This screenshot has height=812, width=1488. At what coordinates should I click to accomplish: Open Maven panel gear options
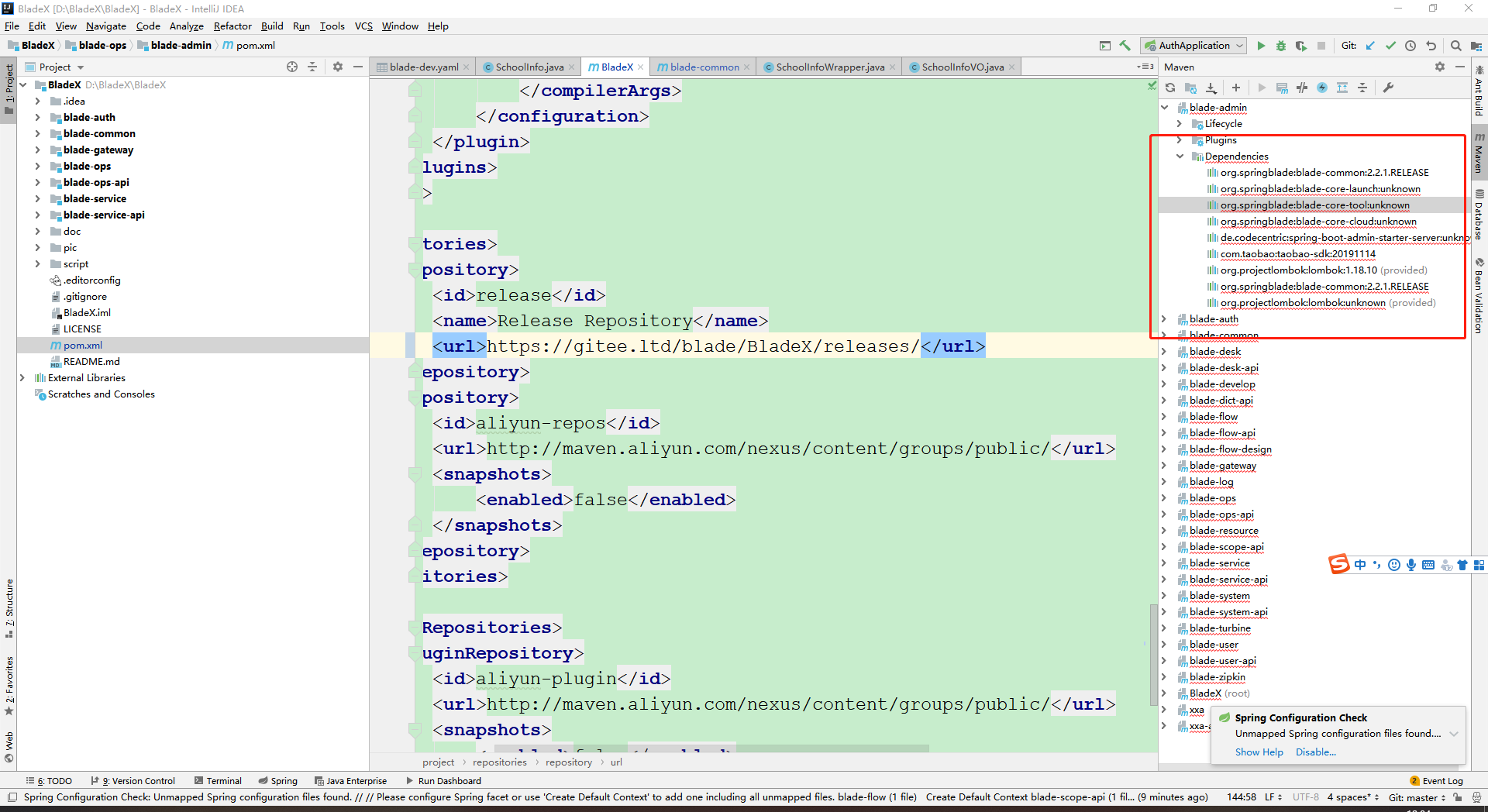coord(1440,67)
